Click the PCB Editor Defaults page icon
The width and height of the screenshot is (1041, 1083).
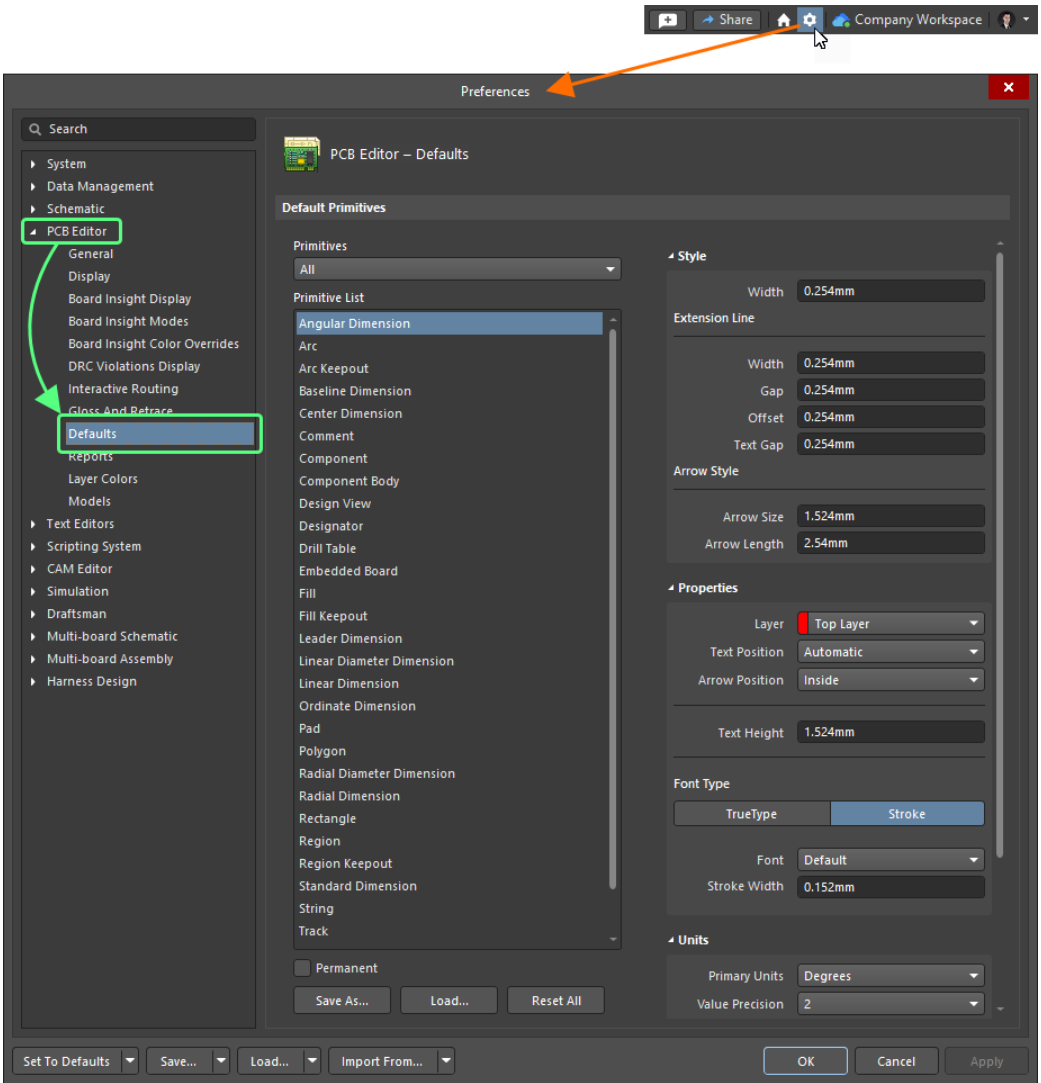(x=302, y=154)
